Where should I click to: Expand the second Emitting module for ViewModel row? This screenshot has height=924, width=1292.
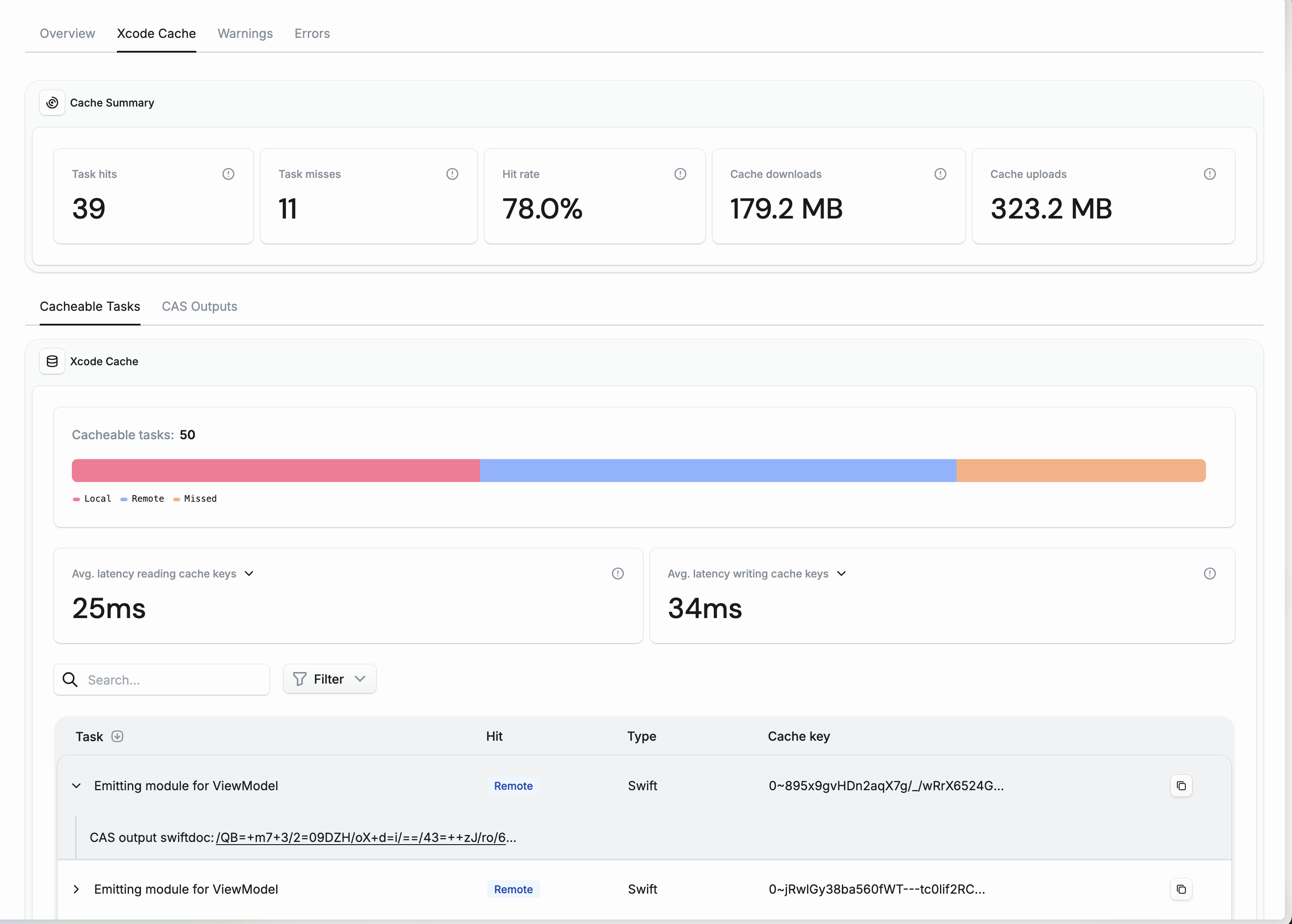pos(76,889)
